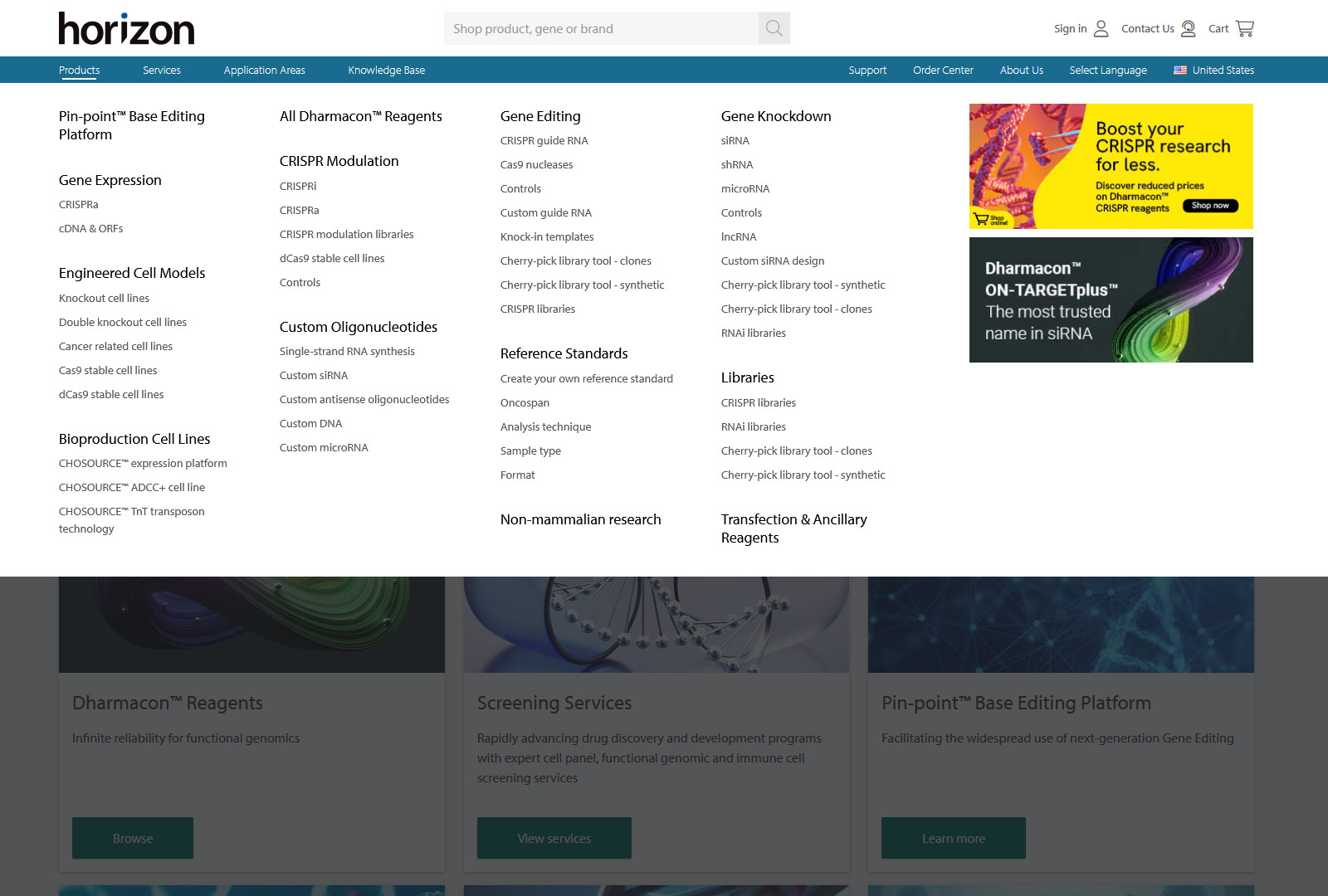Open the Products menu
This screenshot has height=896, width=1328.
[x=80, y=71]
